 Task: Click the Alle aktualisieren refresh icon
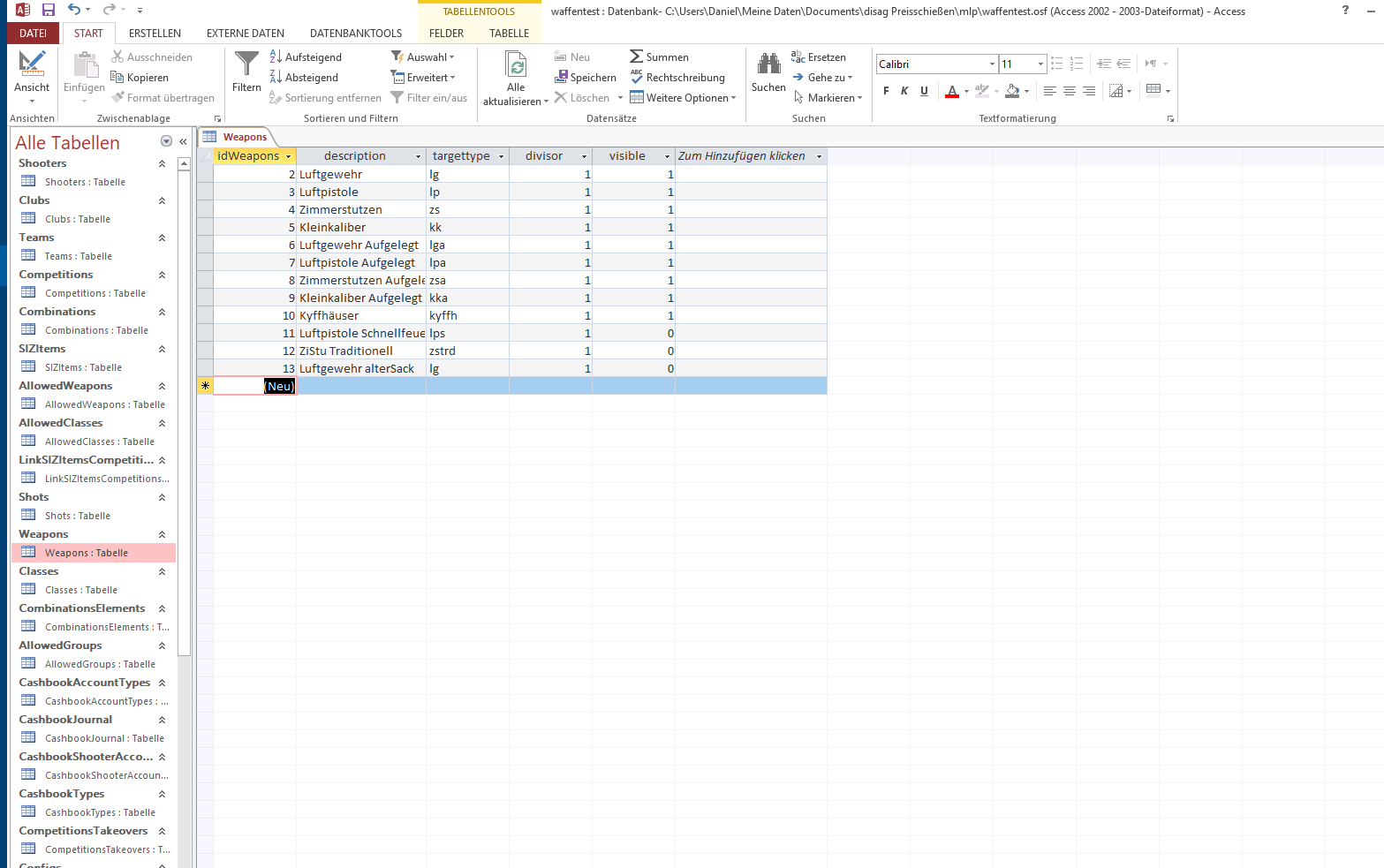pyautogui.click(x=516, y=65)
